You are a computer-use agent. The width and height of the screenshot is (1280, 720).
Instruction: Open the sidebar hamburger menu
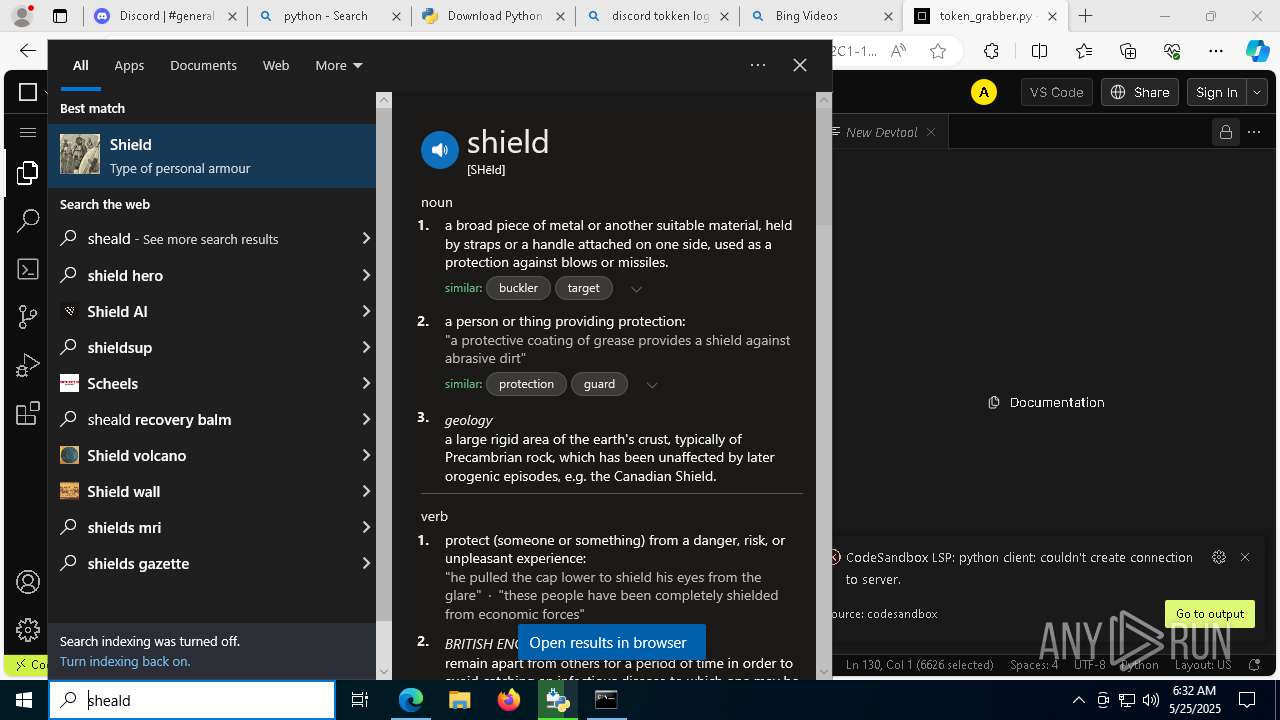28,132
